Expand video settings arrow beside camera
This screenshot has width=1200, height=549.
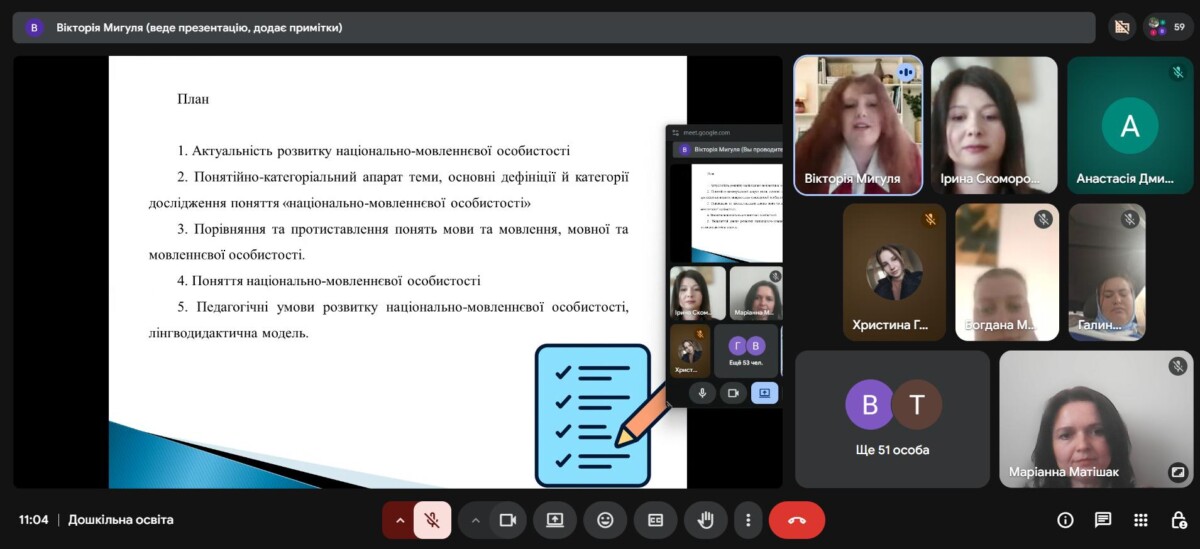(475, 520)
